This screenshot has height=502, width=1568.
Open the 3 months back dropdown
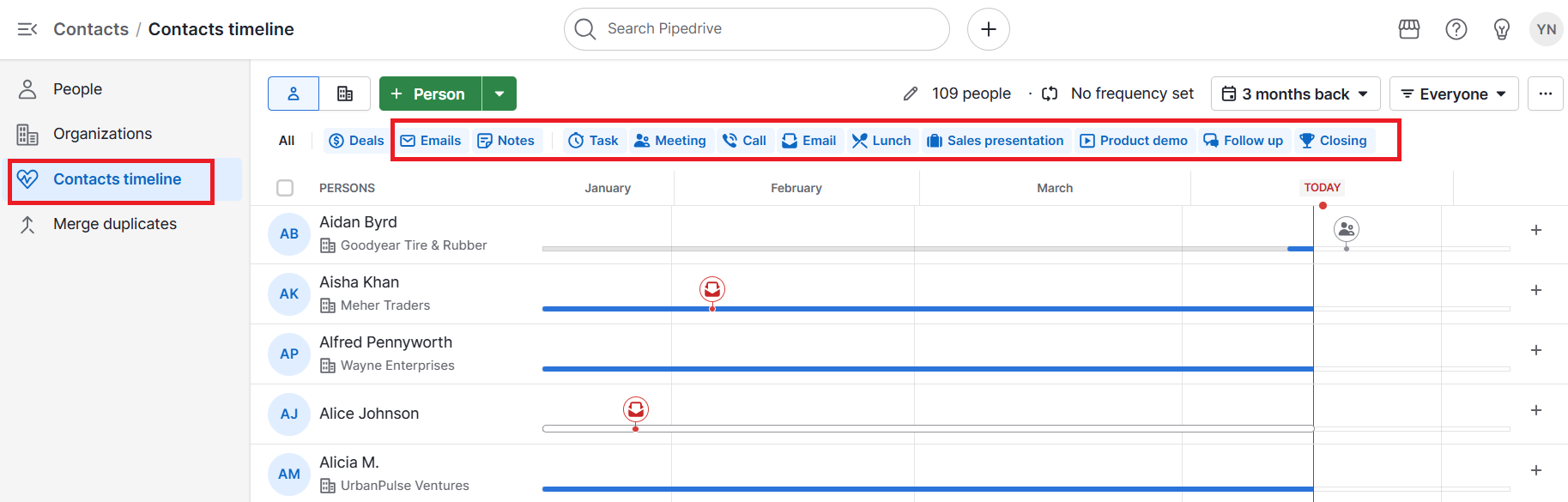click(x=1295, y=94)
